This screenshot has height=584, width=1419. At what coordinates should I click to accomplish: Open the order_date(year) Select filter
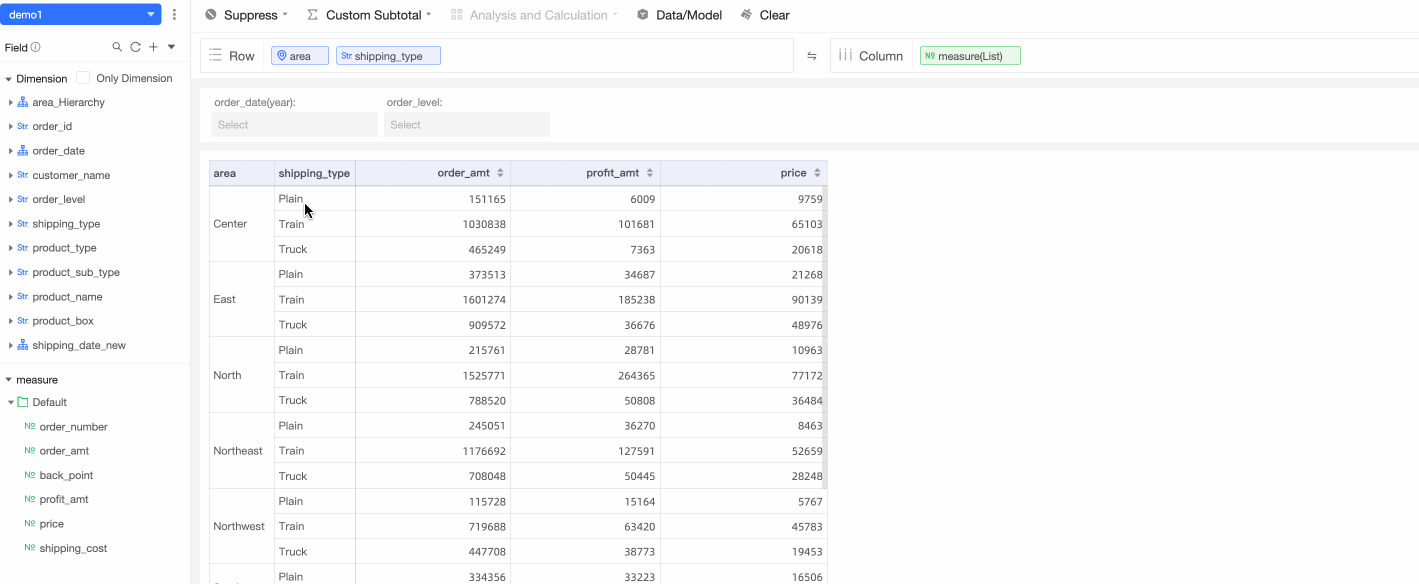[294, 125]
